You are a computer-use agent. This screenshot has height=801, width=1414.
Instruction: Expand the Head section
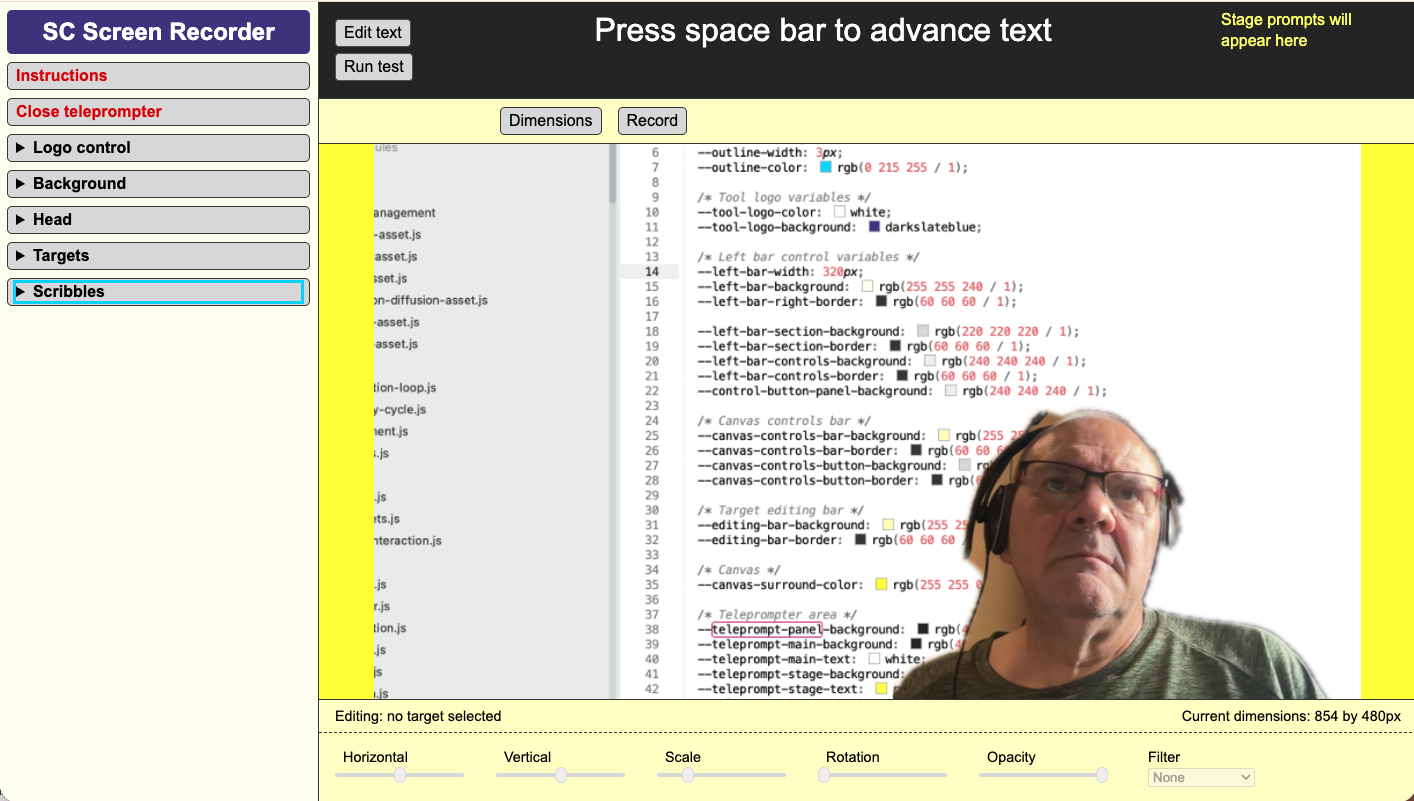point(158,219)
